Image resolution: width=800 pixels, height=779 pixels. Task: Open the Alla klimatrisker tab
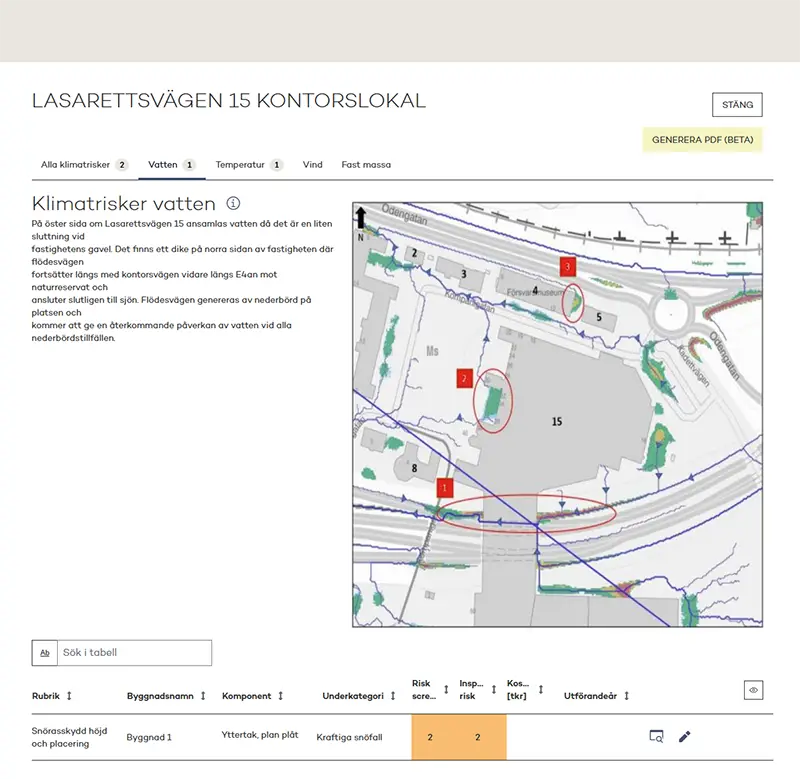click(84, 165)
